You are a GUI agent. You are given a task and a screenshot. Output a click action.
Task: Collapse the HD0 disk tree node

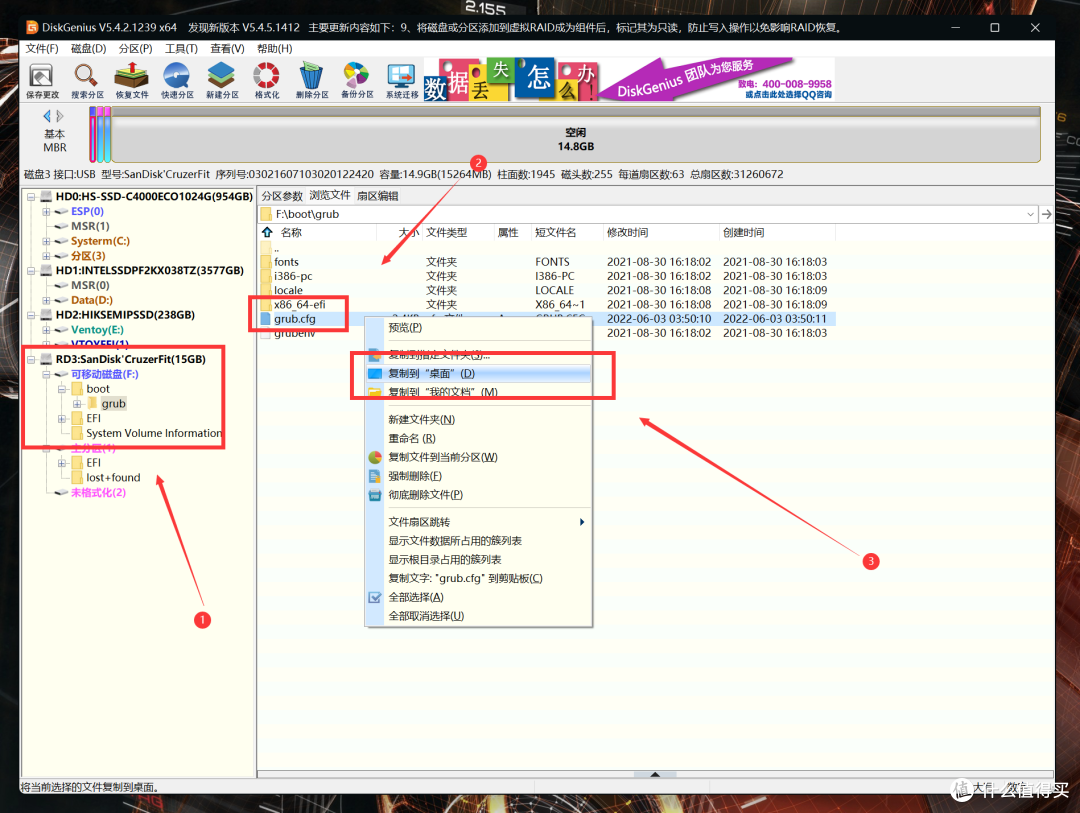click(x=32, y=197)
